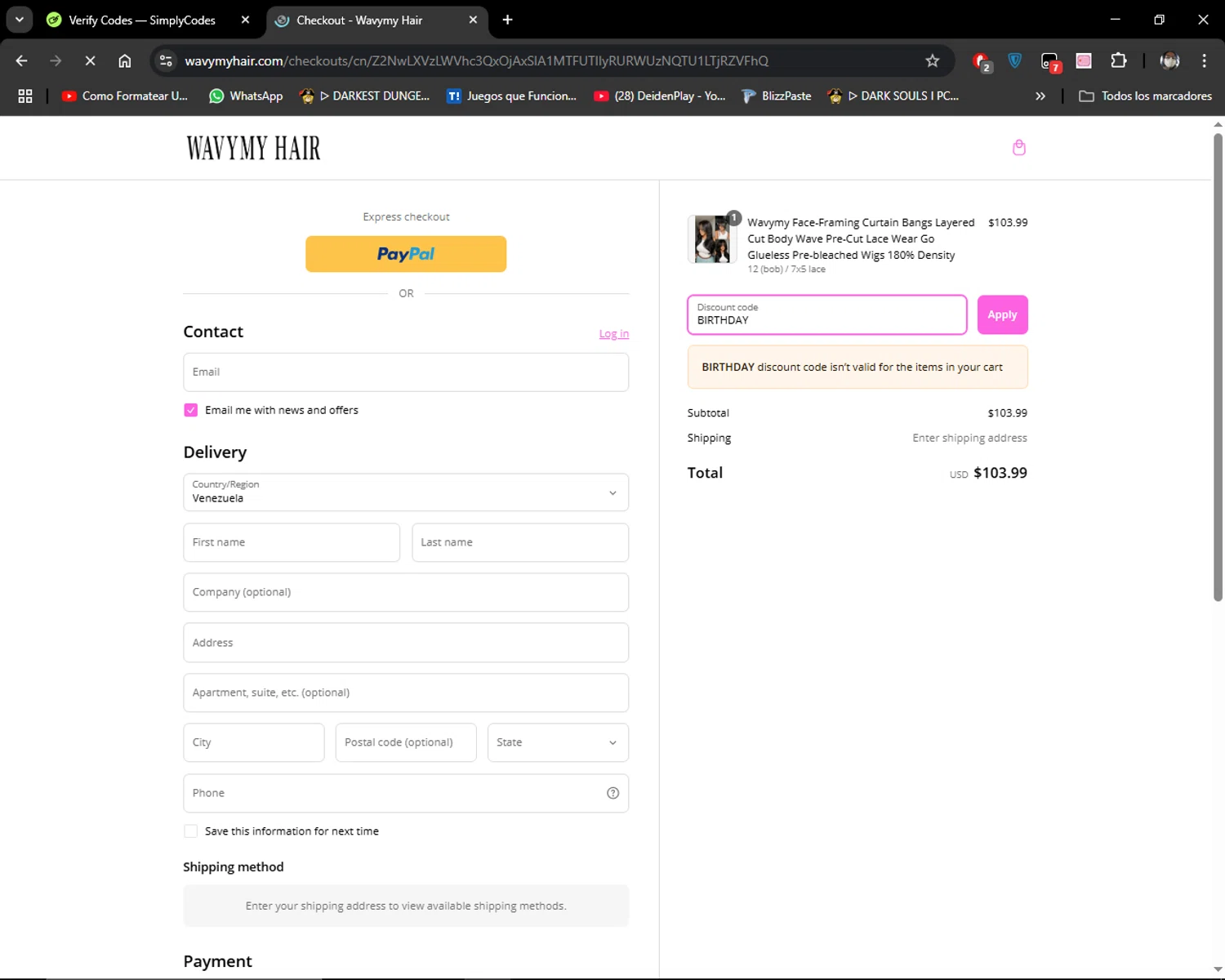Open the Extensions puzzle menu
Screen dimensions: 1225x980
(x=1118, y=60)
